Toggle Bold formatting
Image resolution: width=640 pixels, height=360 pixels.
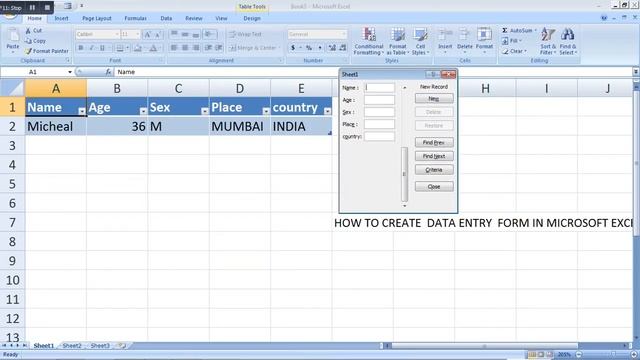(x=80, y=48)
